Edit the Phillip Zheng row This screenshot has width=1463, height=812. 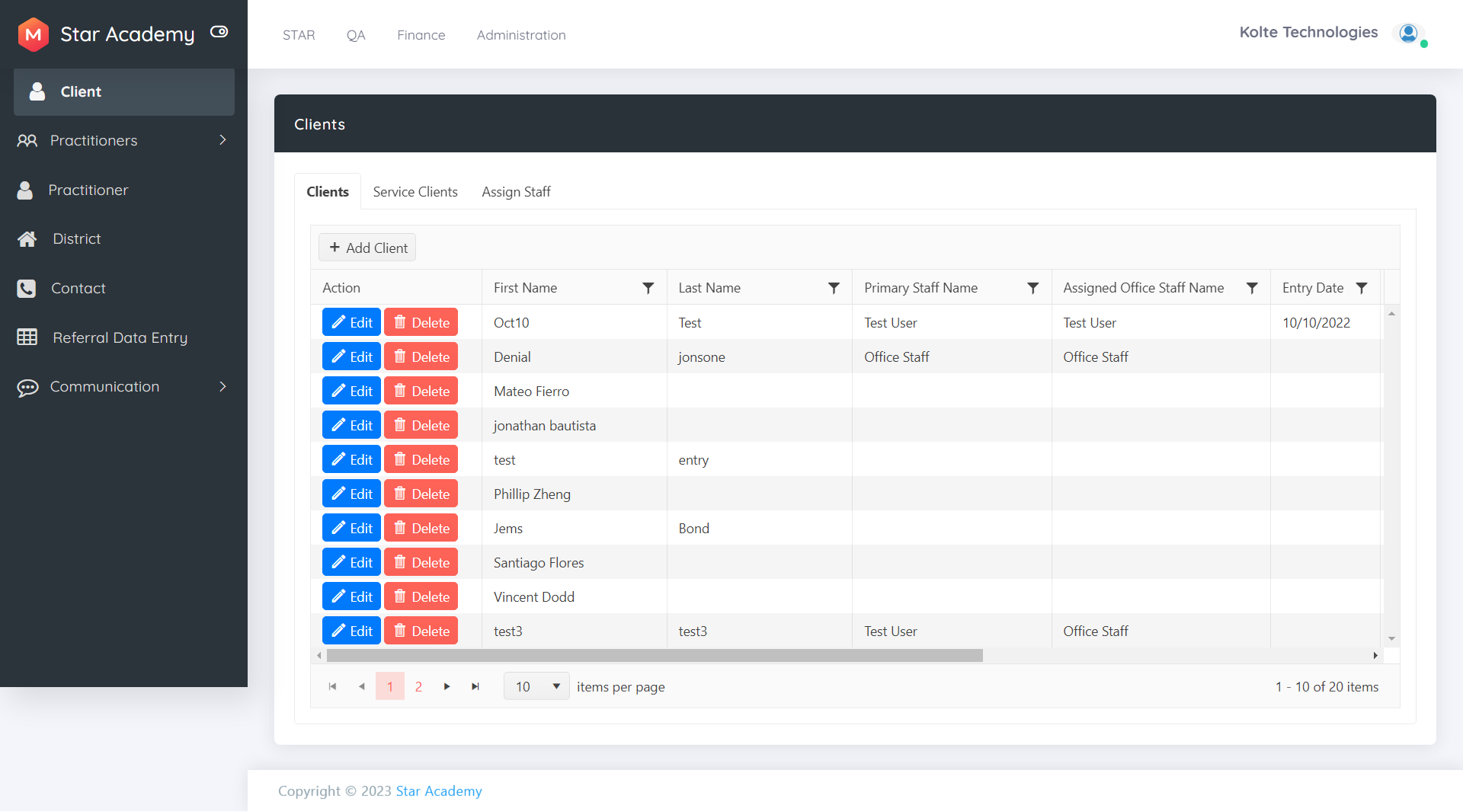(351, 494)
